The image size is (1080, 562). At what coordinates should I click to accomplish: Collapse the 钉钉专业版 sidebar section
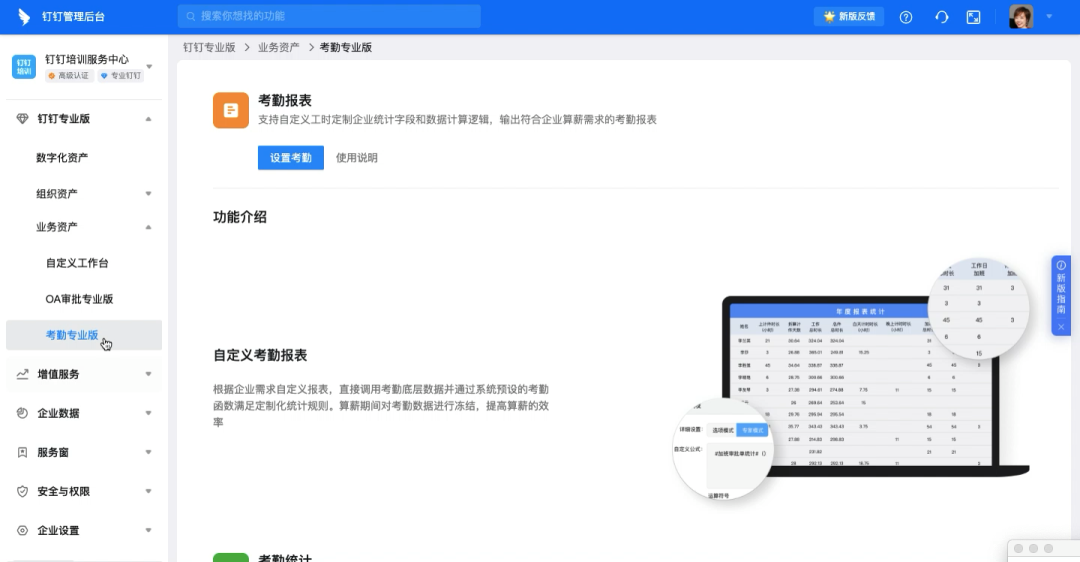coord(148,119)
